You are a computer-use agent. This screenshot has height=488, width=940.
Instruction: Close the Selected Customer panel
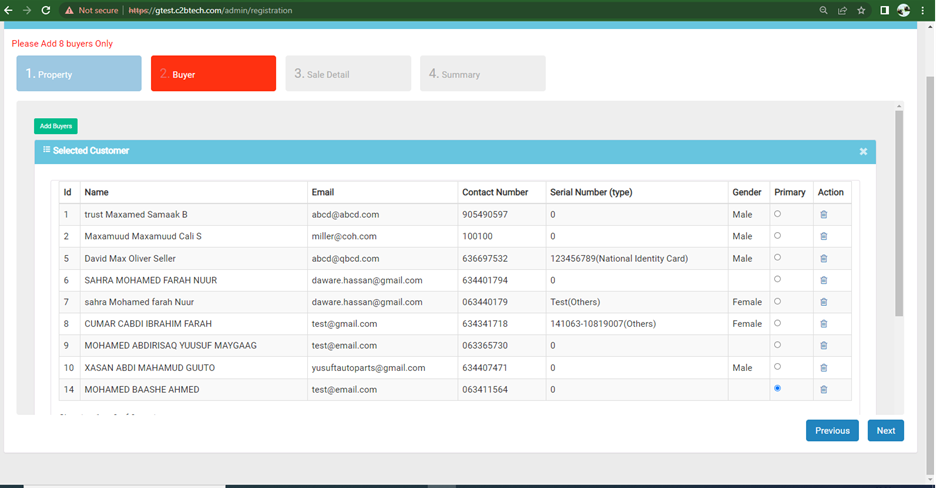coord(863,152)
